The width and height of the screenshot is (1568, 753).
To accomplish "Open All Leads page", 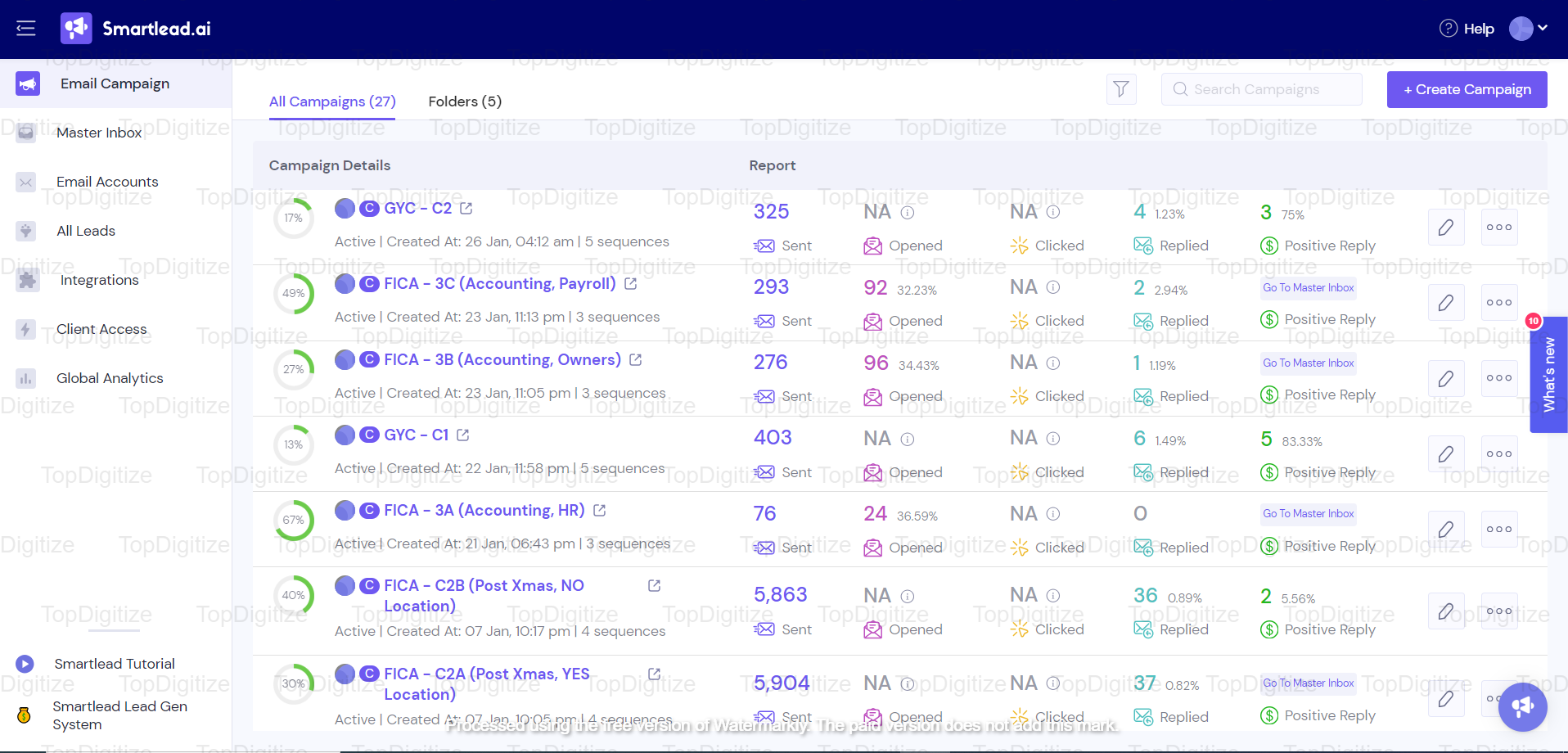I will click(x=86, y=231).
